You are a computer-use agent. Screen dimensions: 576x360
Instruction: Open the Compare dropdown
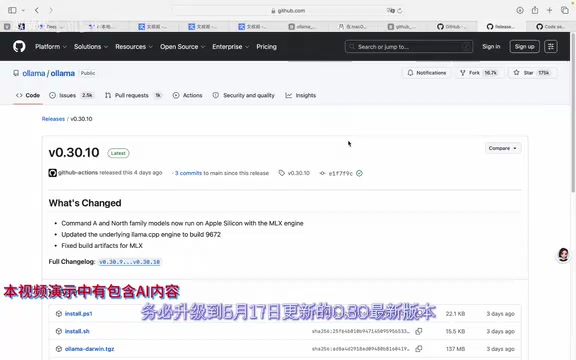503,148
